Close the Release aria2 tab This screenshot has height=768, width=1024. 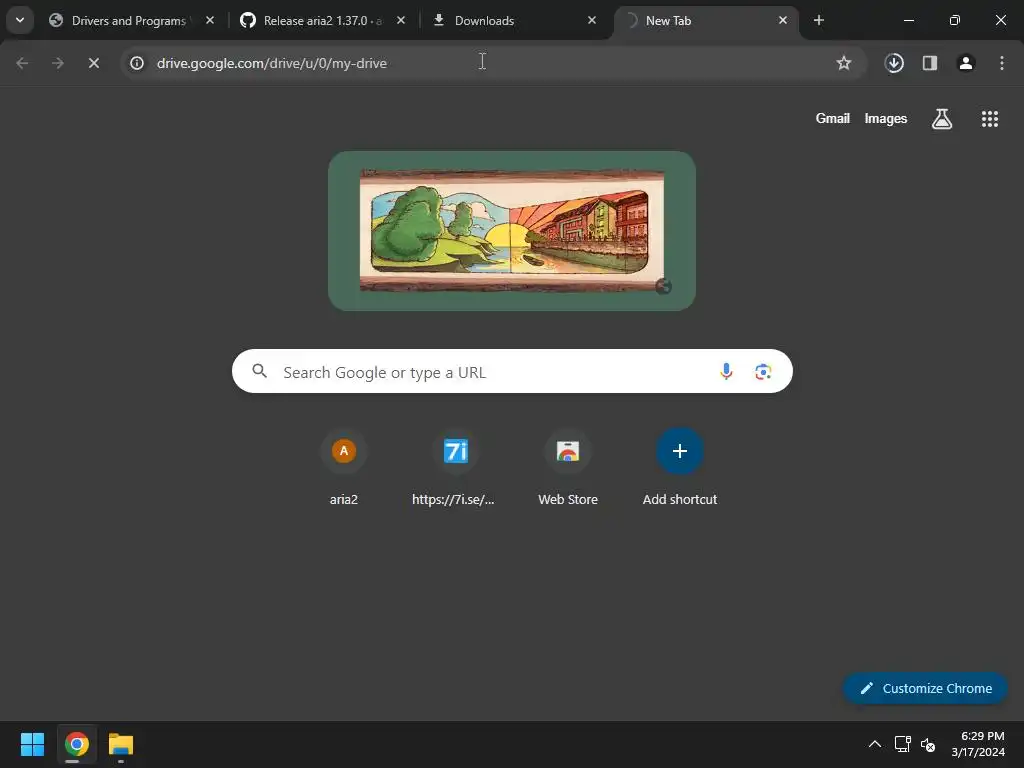[x=401, y=20]
